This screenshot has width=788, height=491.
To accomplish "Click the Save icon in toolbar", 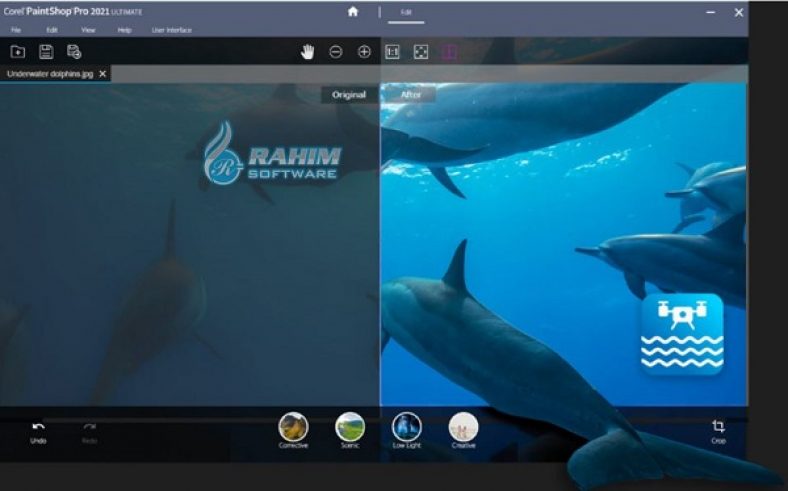I will [x=46, y=52].
